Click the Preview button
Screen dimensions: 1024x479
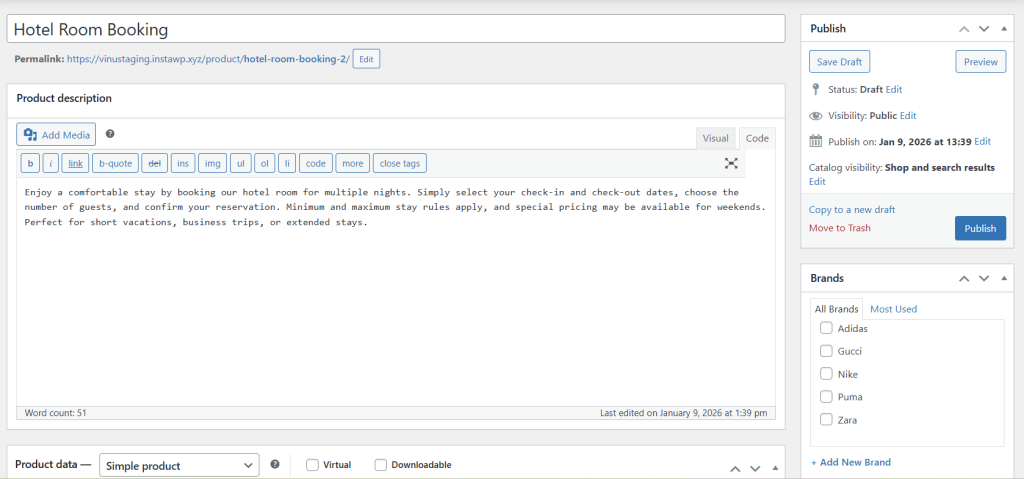pos(981,62)
